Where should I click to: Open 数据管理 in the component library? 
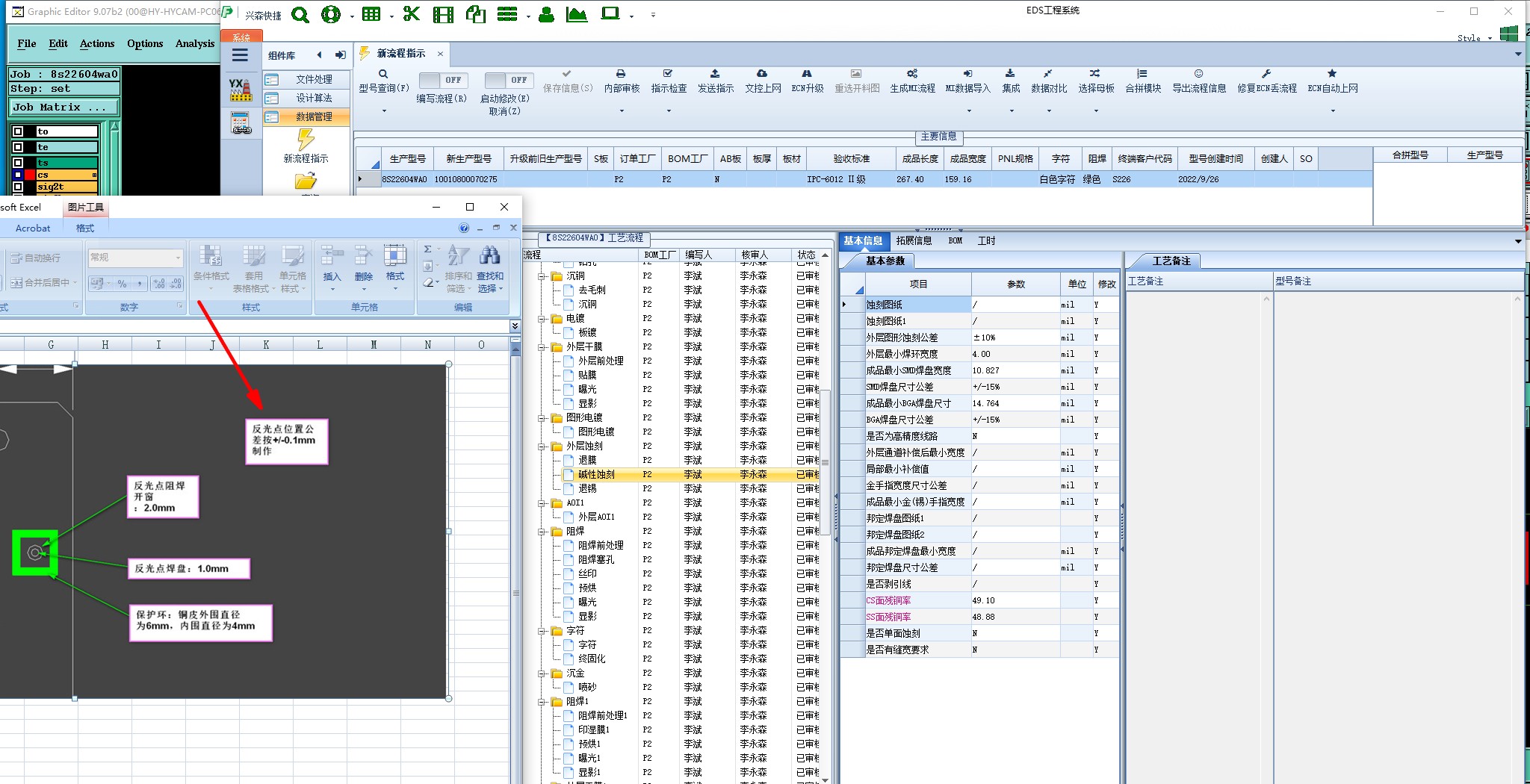click(x=313, y=116)
